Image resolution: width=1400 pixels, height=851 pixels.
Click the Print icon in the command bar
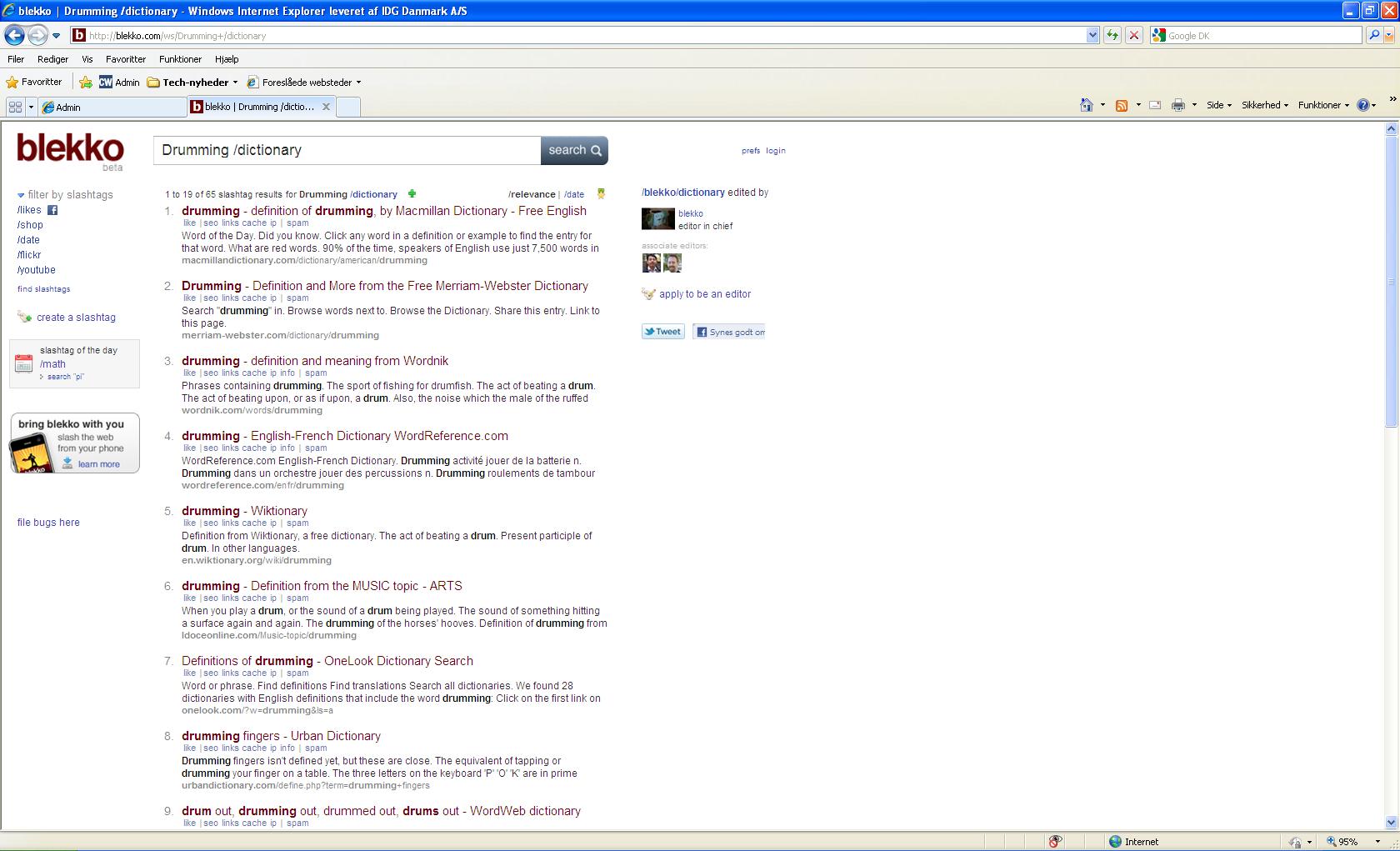[1177, 105]
